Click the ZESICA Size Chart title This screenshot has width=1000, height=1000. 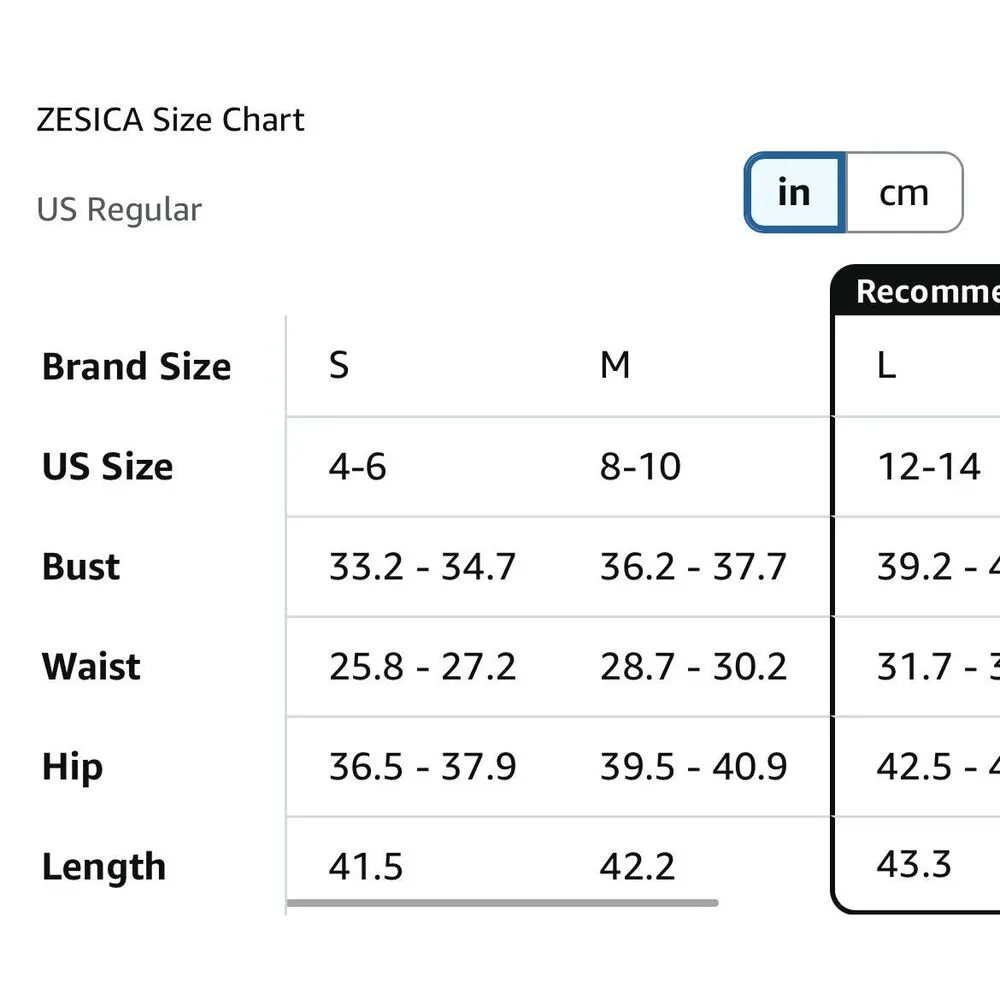tap(171, 119)
